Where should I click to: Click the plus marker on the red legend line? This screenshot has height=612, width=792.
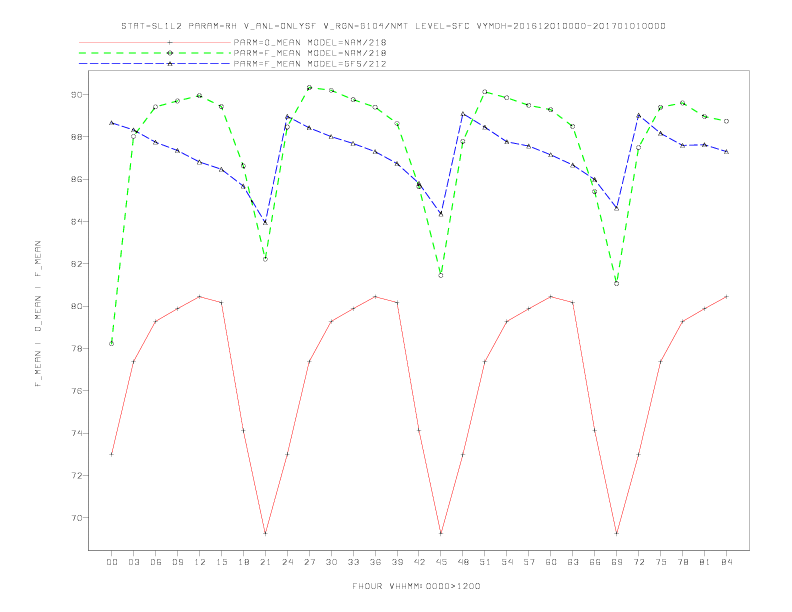170,42
